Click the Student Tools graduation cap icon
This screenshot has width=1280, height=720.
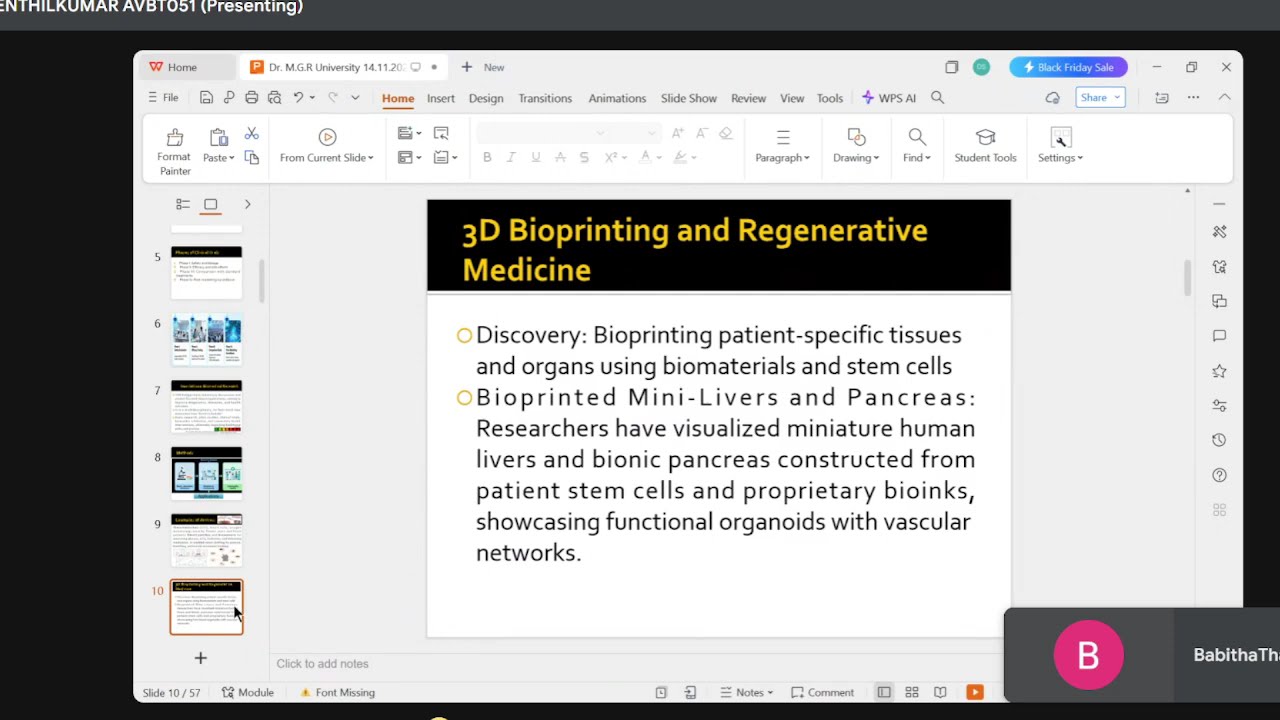[985, 137]
